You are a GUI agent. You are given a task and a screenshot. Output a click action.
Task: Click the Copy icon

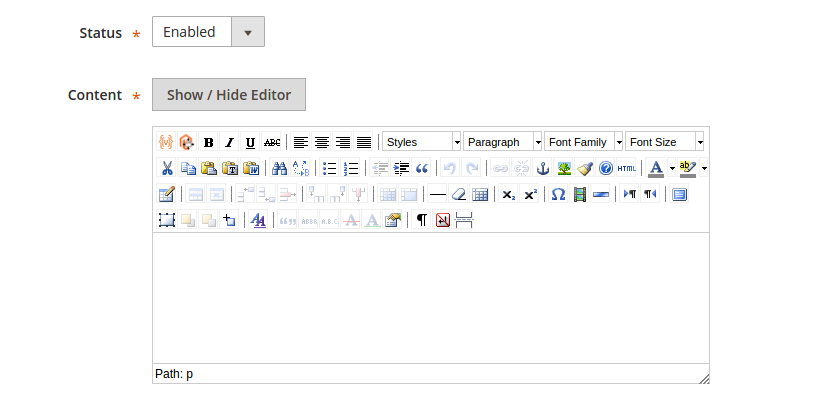[187, 168]
